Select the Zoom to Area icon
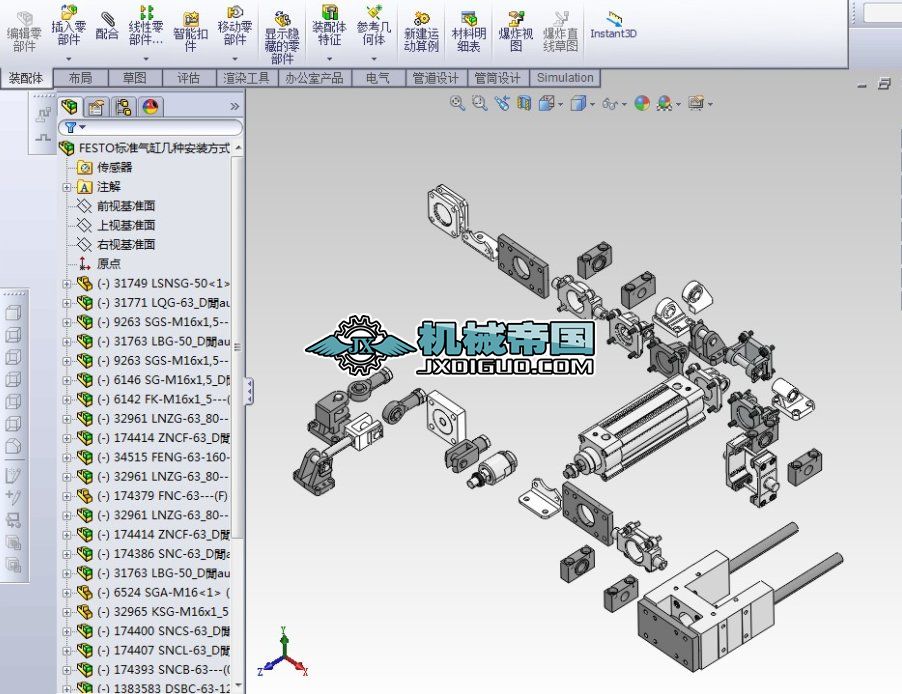This screenshot has width=902, height=694. (479, 103)
